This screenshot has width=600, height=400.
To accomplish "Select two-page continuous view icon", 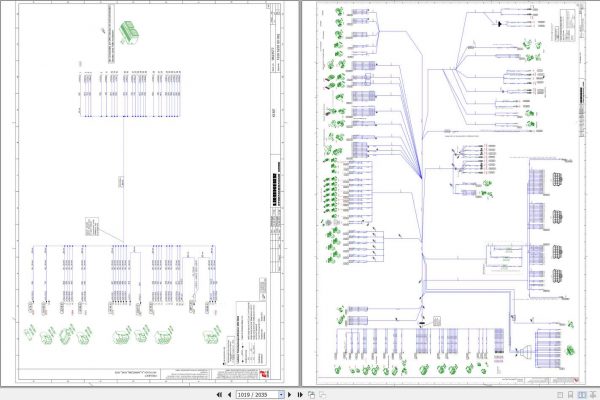I will click(593, 395).
